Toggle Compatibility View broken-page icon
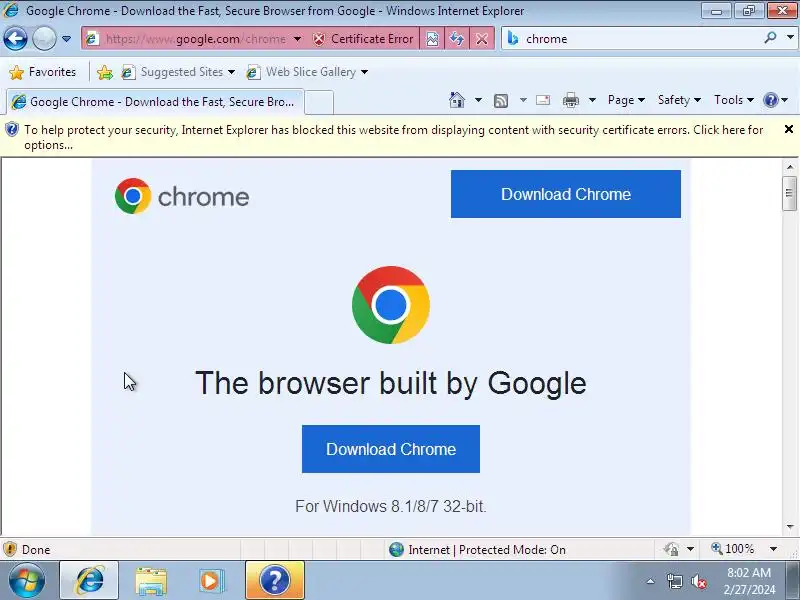This screenshot has width=800, height=600. pos(432,39)
